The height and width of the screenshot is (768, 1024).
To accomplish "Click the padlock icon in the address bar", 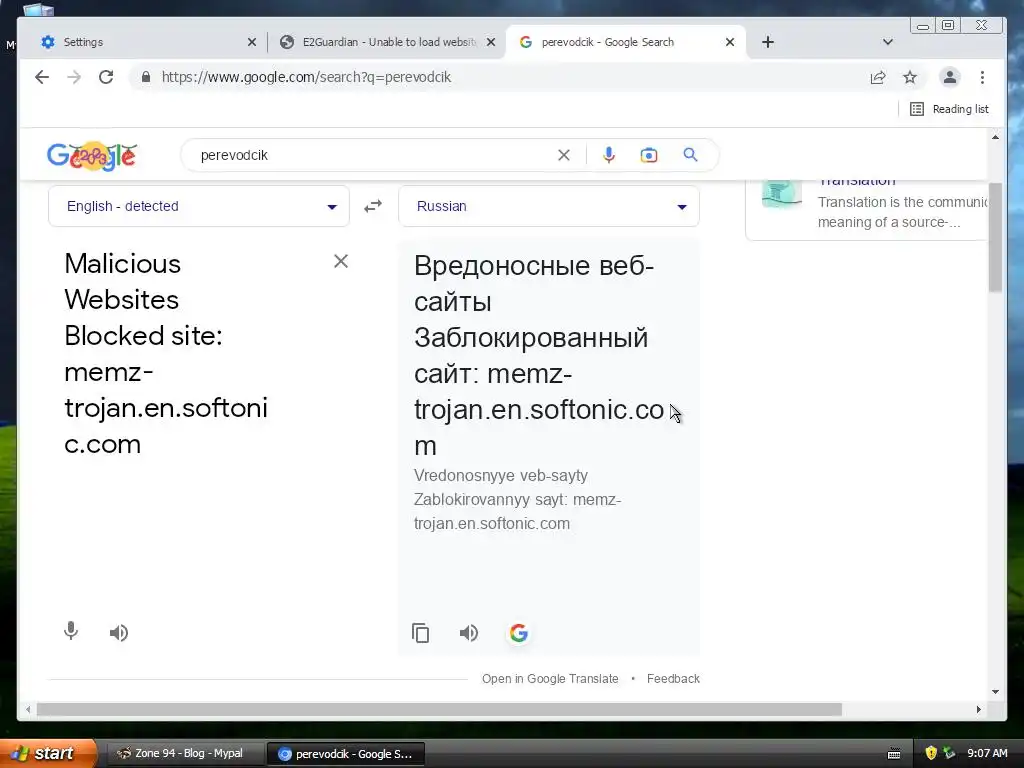I will pyautogui.click(x=146, y=77).
